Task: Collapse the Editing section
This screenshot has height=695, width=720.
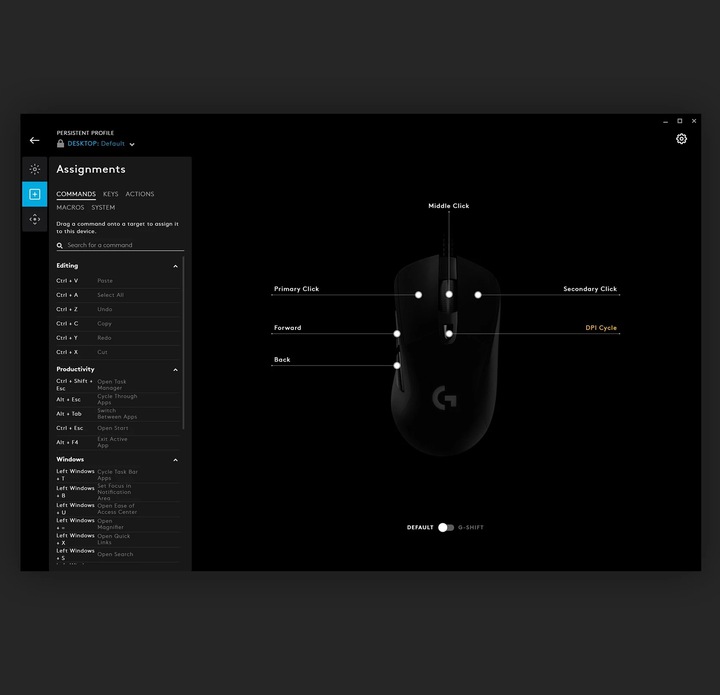Action: coord(175,266)
